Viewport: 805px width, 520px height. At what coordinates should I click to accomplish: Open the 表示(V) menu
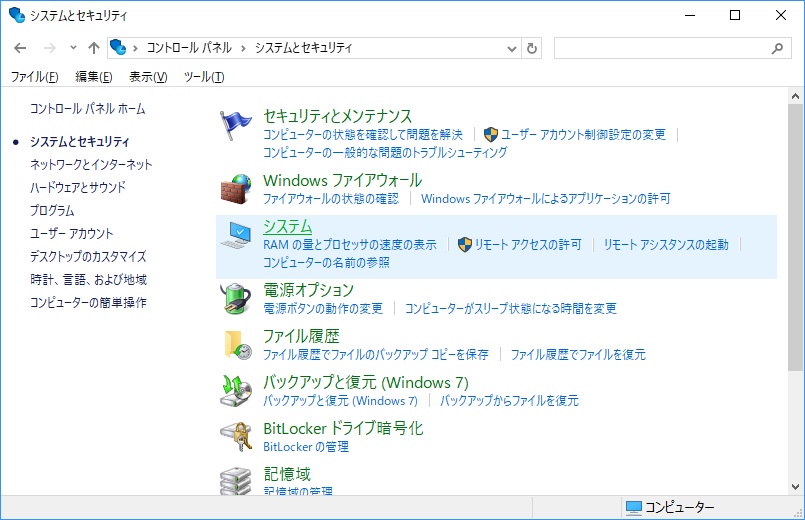(x=148, y=77)
